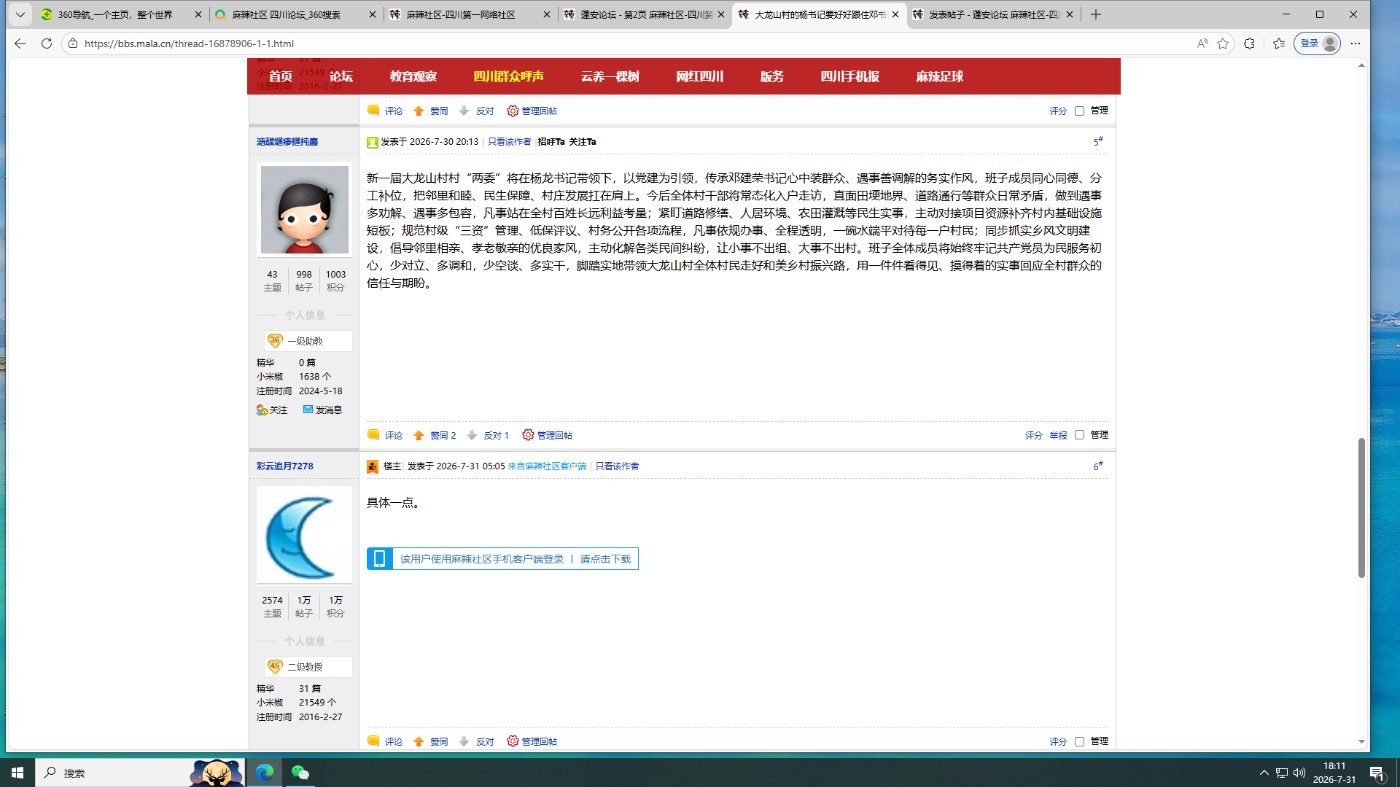Click the 招呼Ta link

tap(551, 142)
